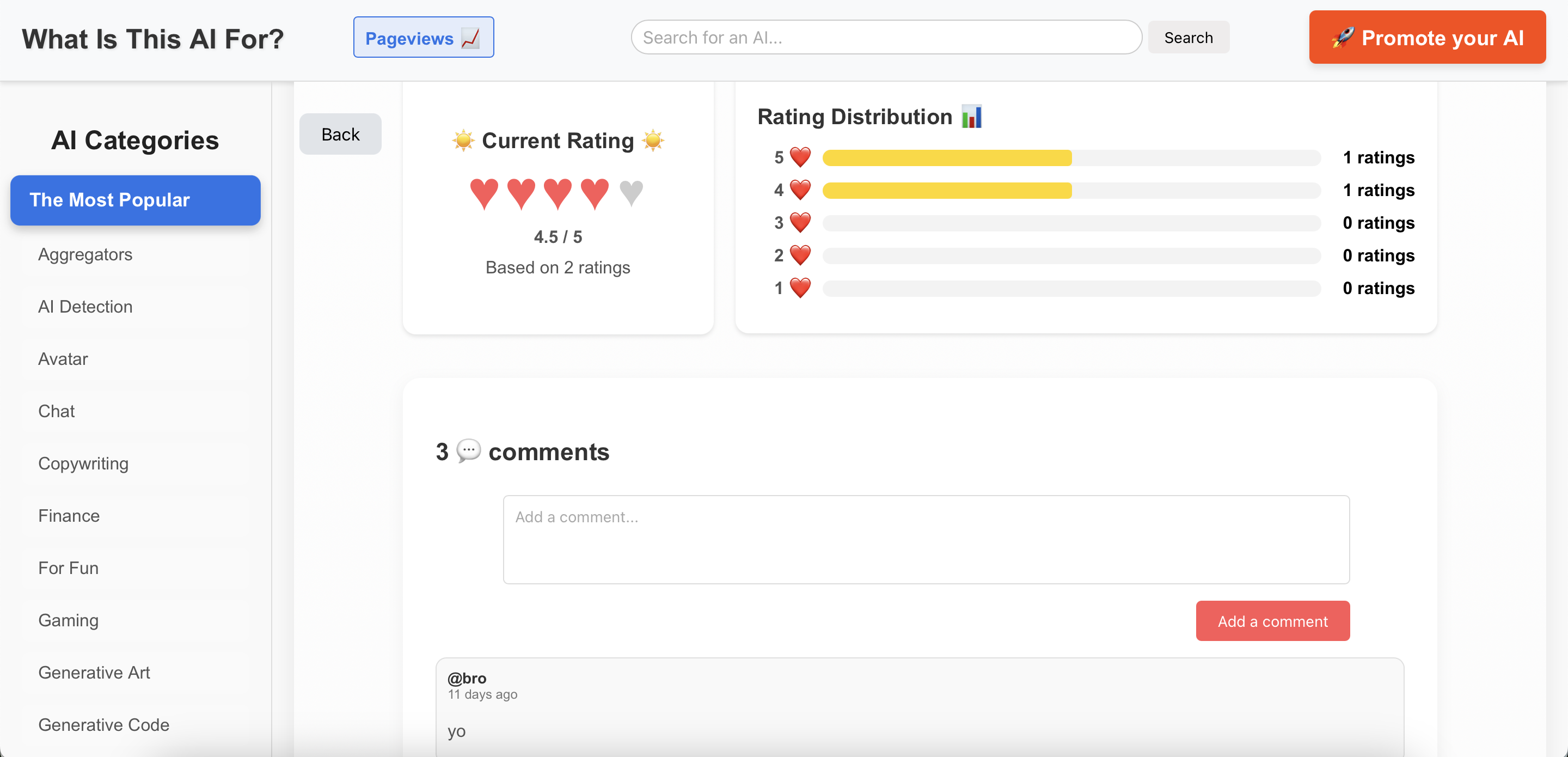Click the What Is This AI For? title
The height and width of the screenshot is (757, 1568).
coord(153,39)
